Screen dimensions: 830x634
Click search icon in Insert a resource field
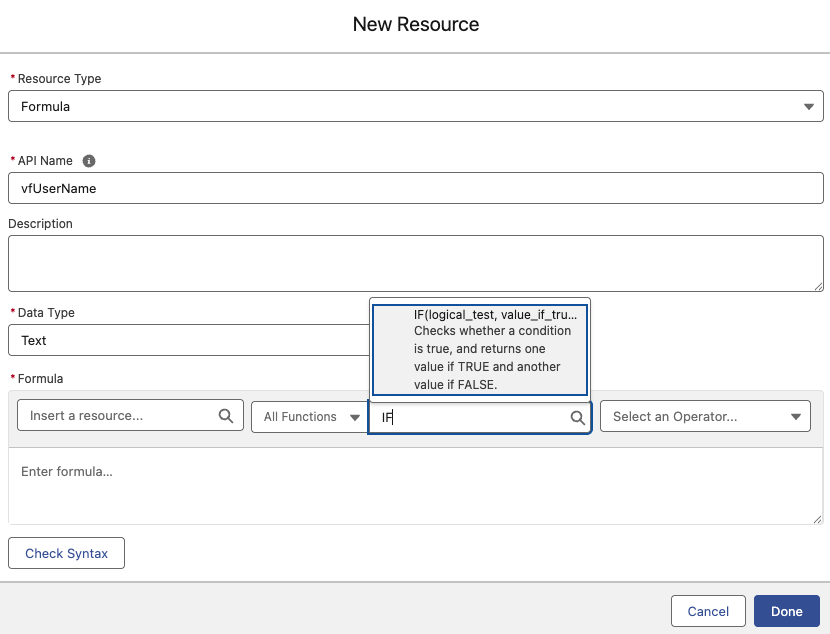tap(226, 416)
